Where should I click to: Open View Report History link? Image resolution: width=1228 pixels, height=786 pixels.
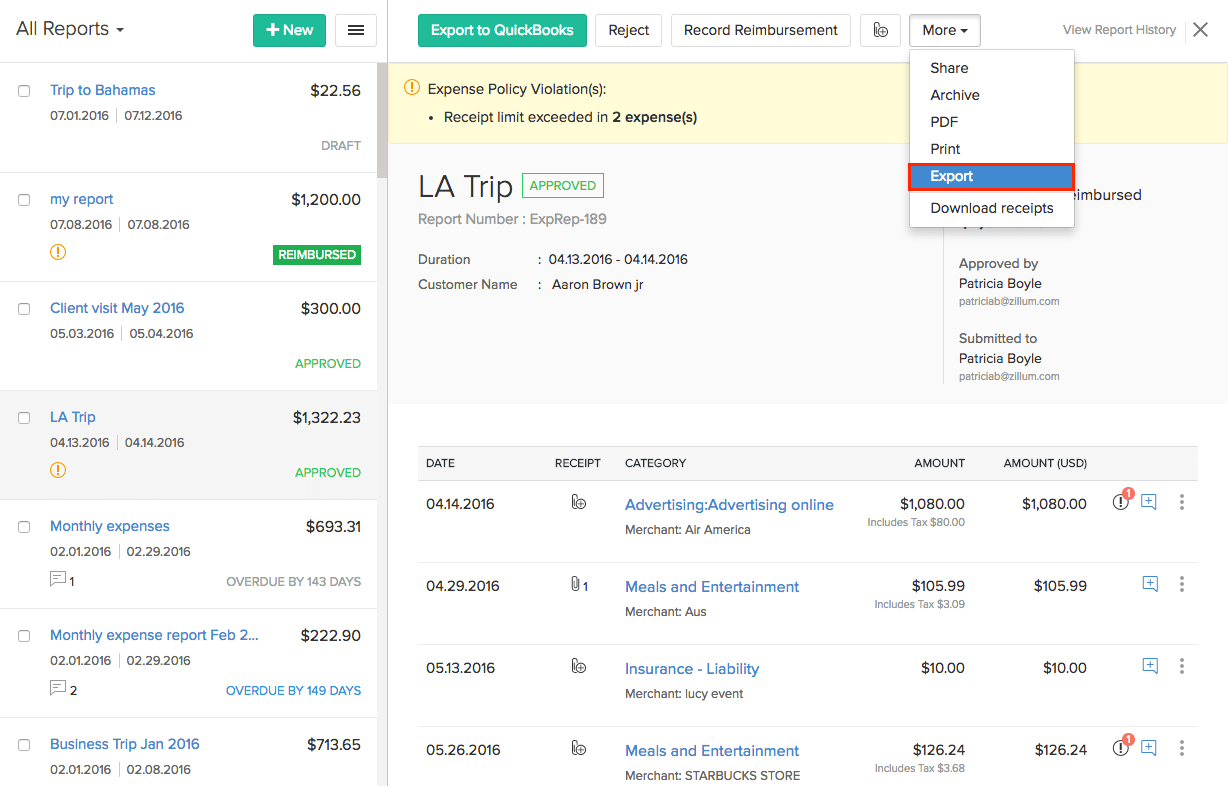click(x=1119, y=30)
